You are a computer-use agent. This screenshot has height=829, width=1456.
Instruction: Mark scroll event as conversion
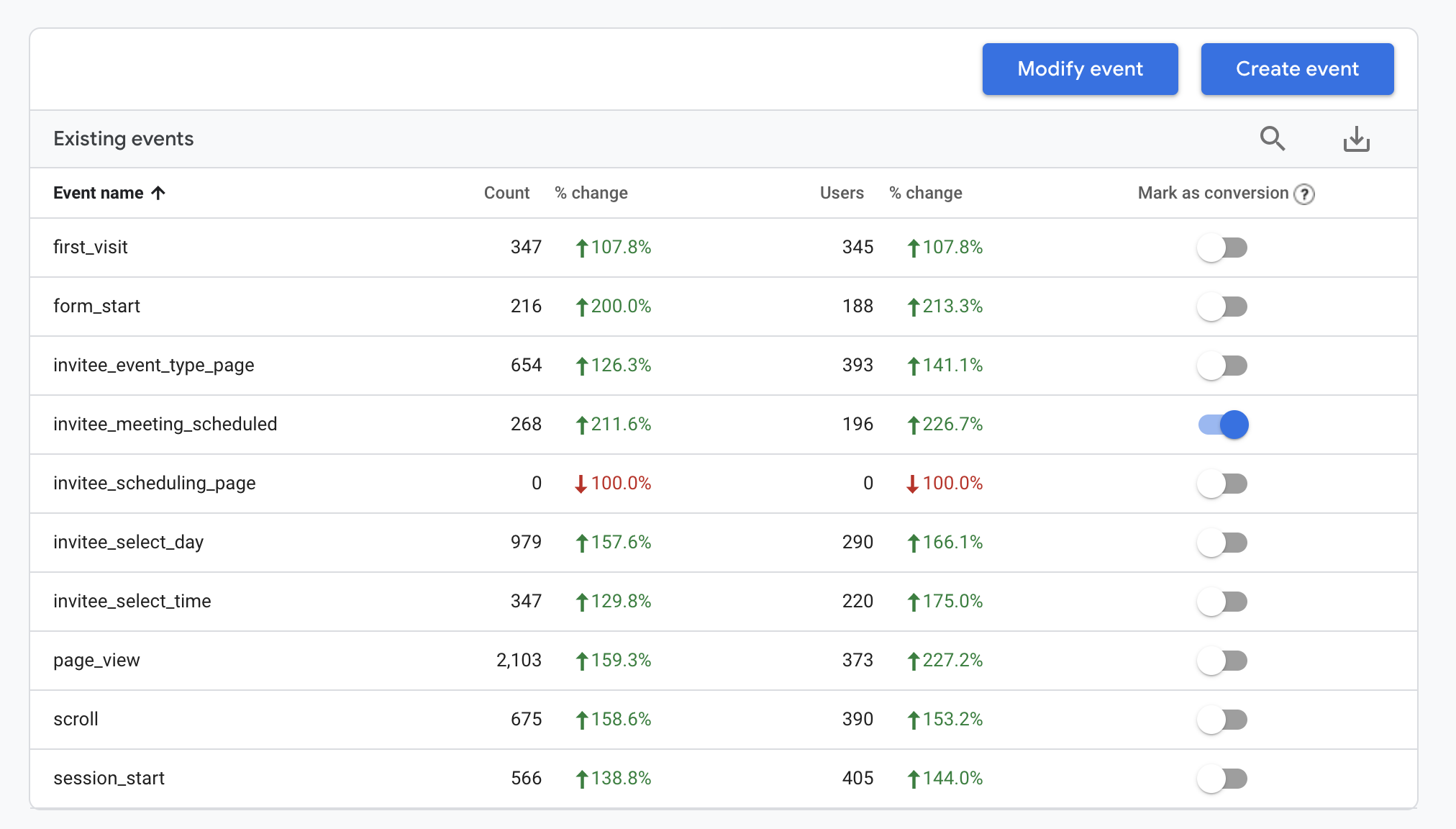point(1222,720)
